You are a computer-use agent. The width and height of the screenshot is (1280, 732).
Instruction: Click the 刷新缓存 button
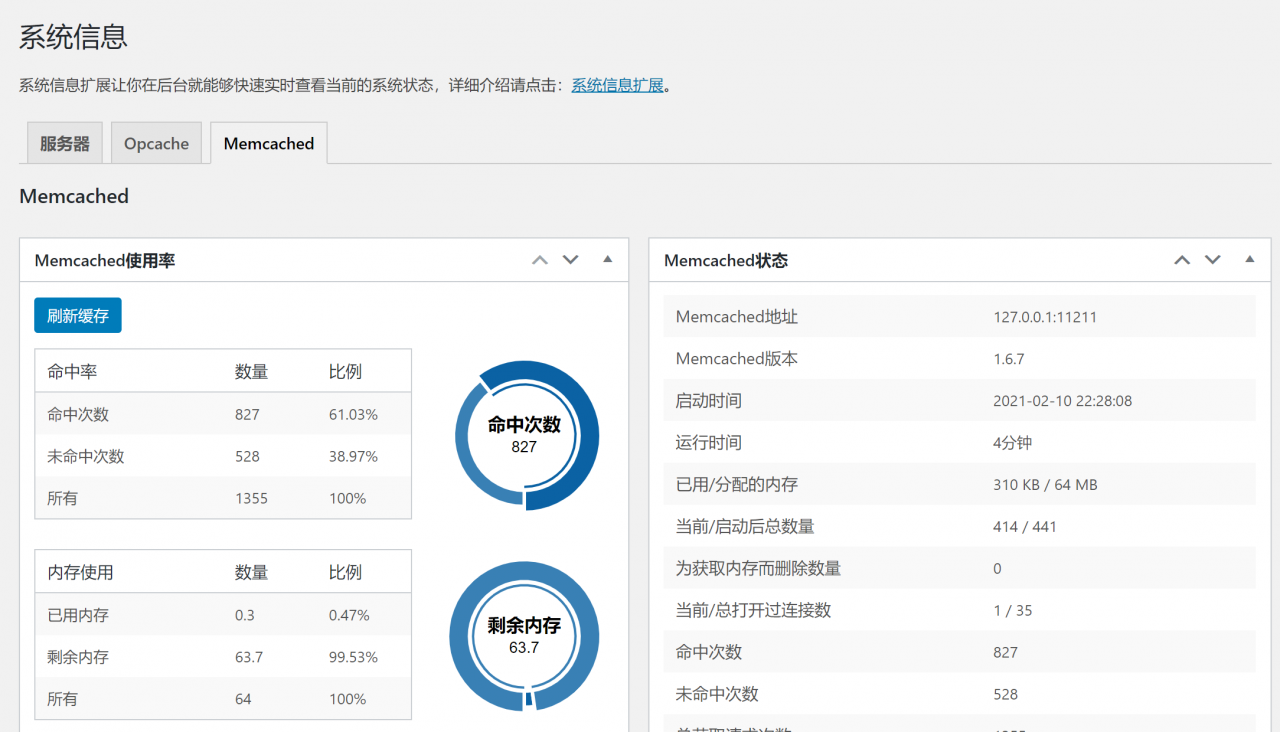tap(78, 315)
